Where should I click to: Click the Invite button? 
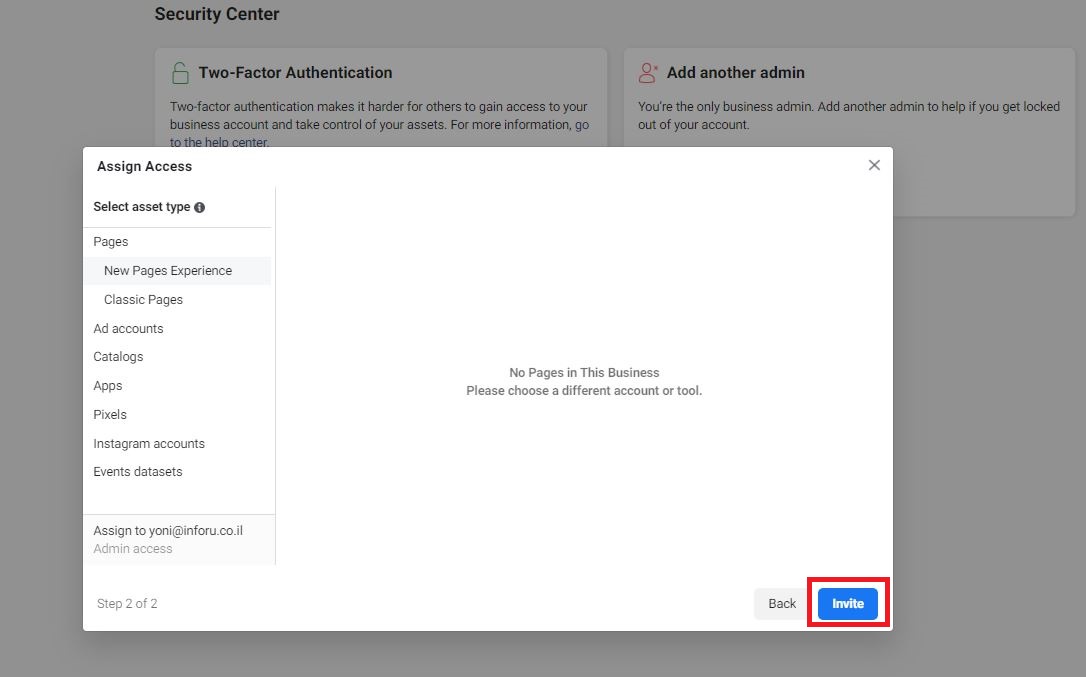coord(848,604)
